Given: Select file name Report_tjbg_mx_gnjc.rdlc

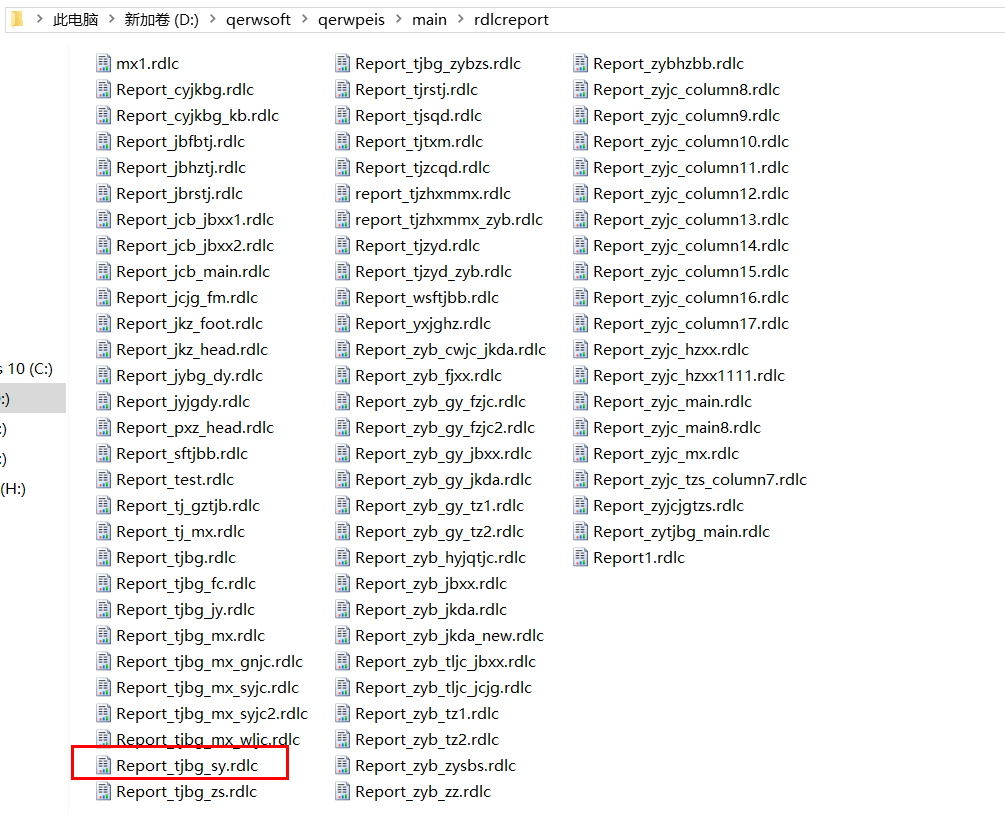Looking at the screenshot, I should point(210,661).
